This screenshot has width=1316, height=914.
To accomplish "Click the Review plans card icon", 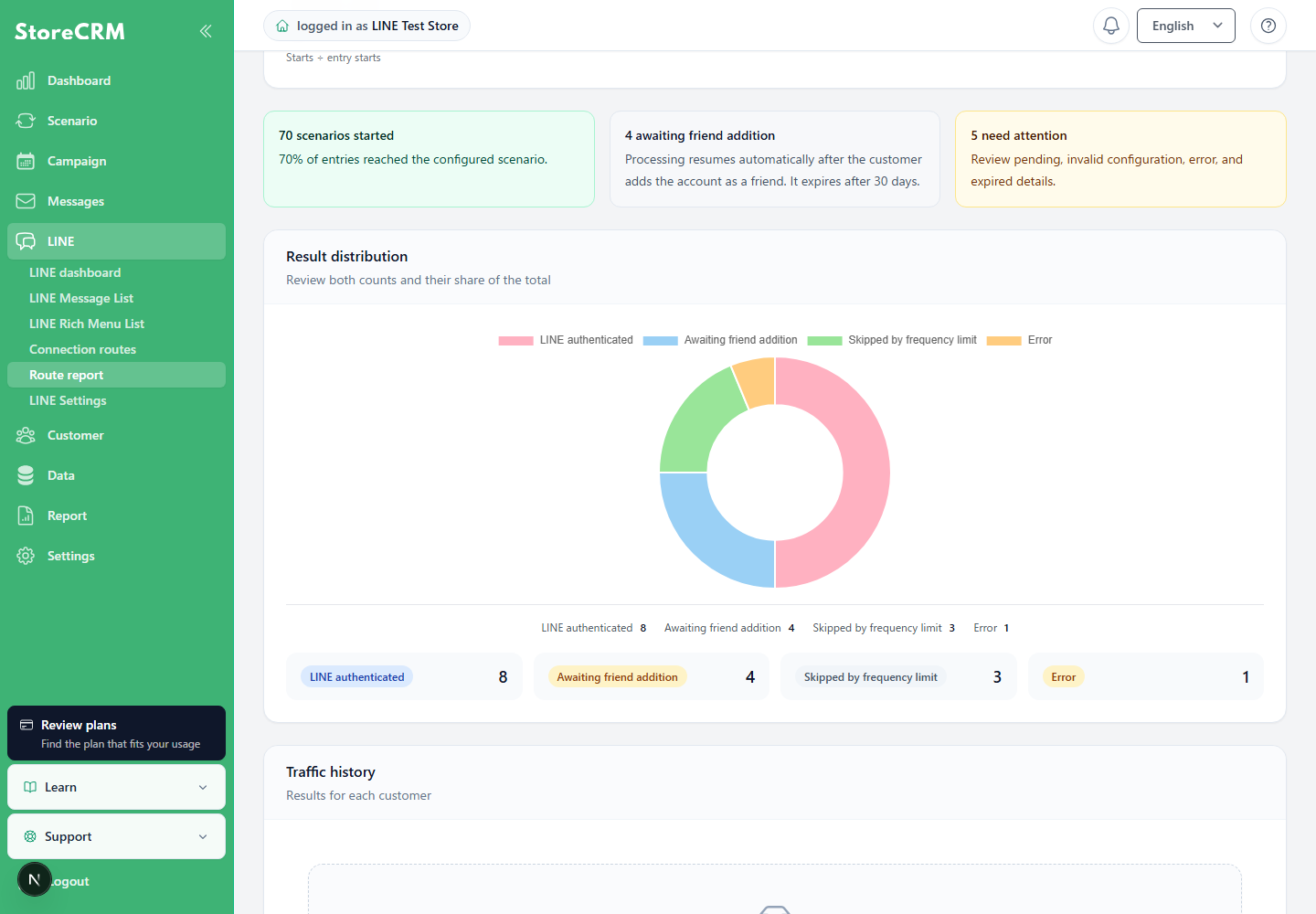I will (x=27, y=725).
